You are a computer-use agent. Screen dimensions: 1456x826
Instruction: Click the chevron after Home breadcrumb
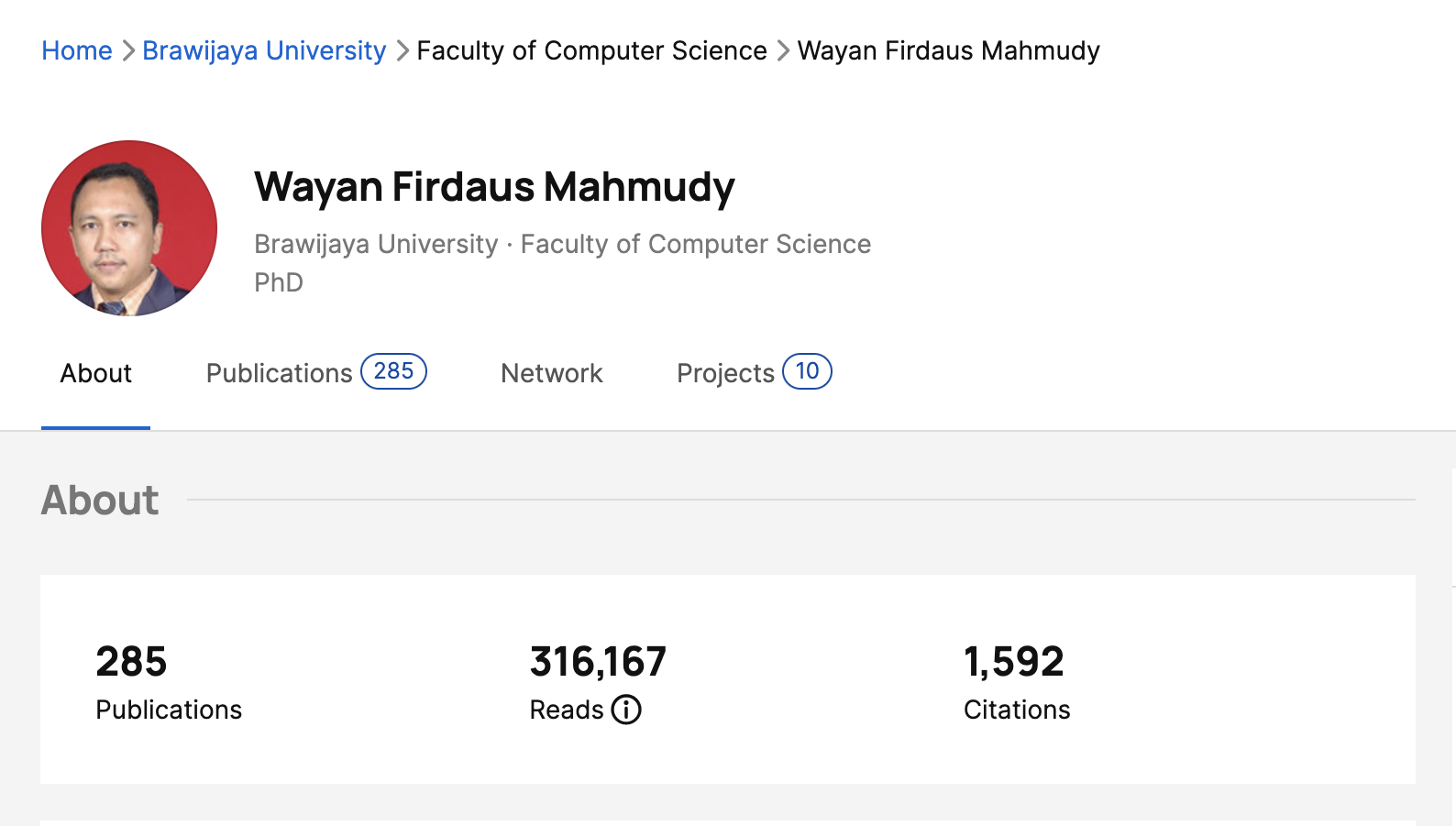pos(128,51)
